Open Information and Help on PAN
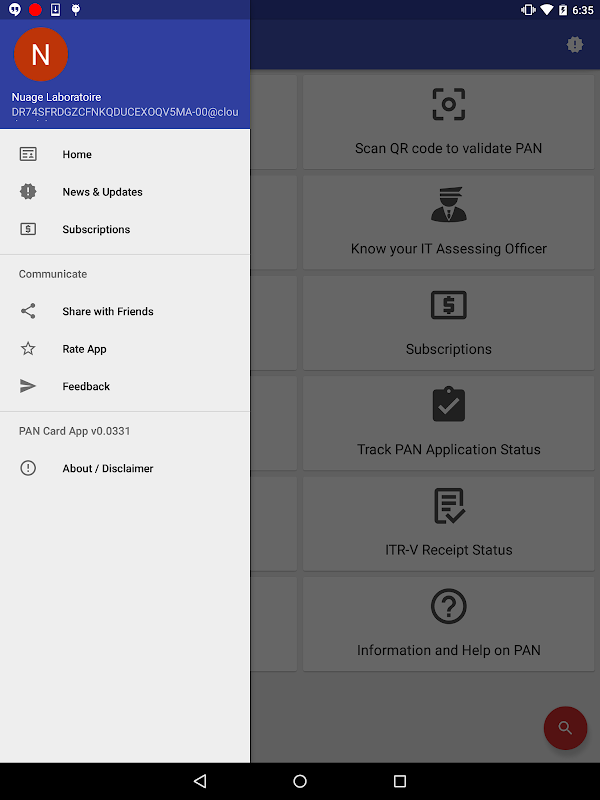600x800 pixels. tap(448, 624)
